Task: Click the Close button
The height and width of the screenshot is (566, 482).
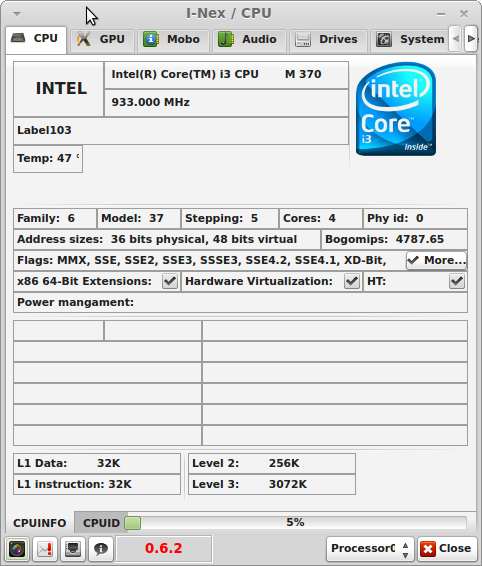Action: coord(447,548)
